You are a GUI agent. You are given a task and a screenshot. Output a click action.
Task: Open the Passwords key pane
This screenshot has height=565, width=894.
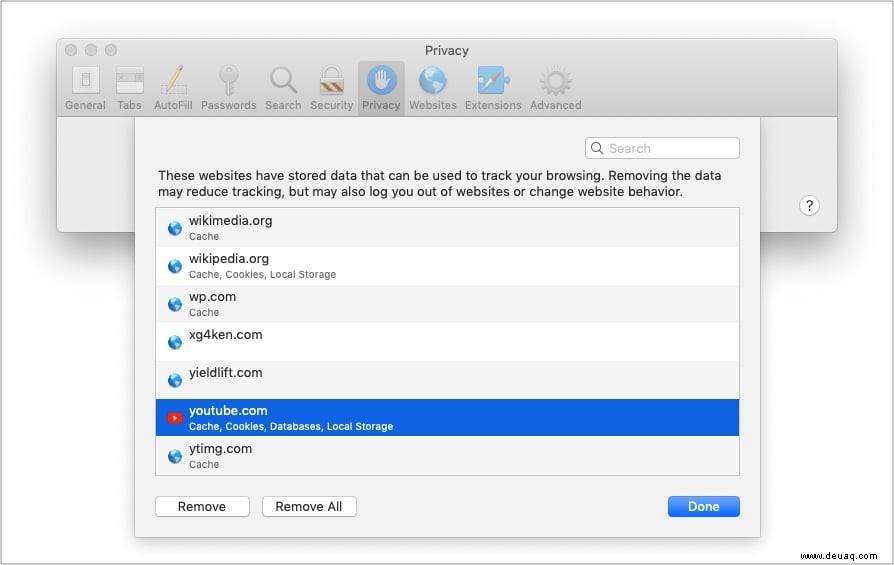pos(228,88)
